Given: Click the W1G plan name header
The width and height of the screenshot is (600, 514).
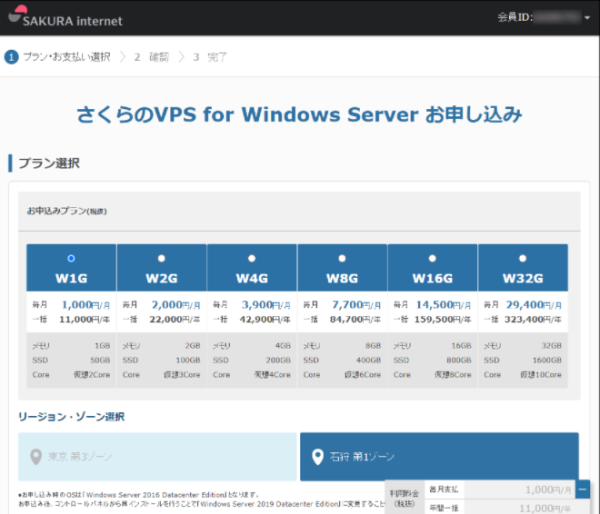Looking at the screenshot, I should tap(71, 278).
